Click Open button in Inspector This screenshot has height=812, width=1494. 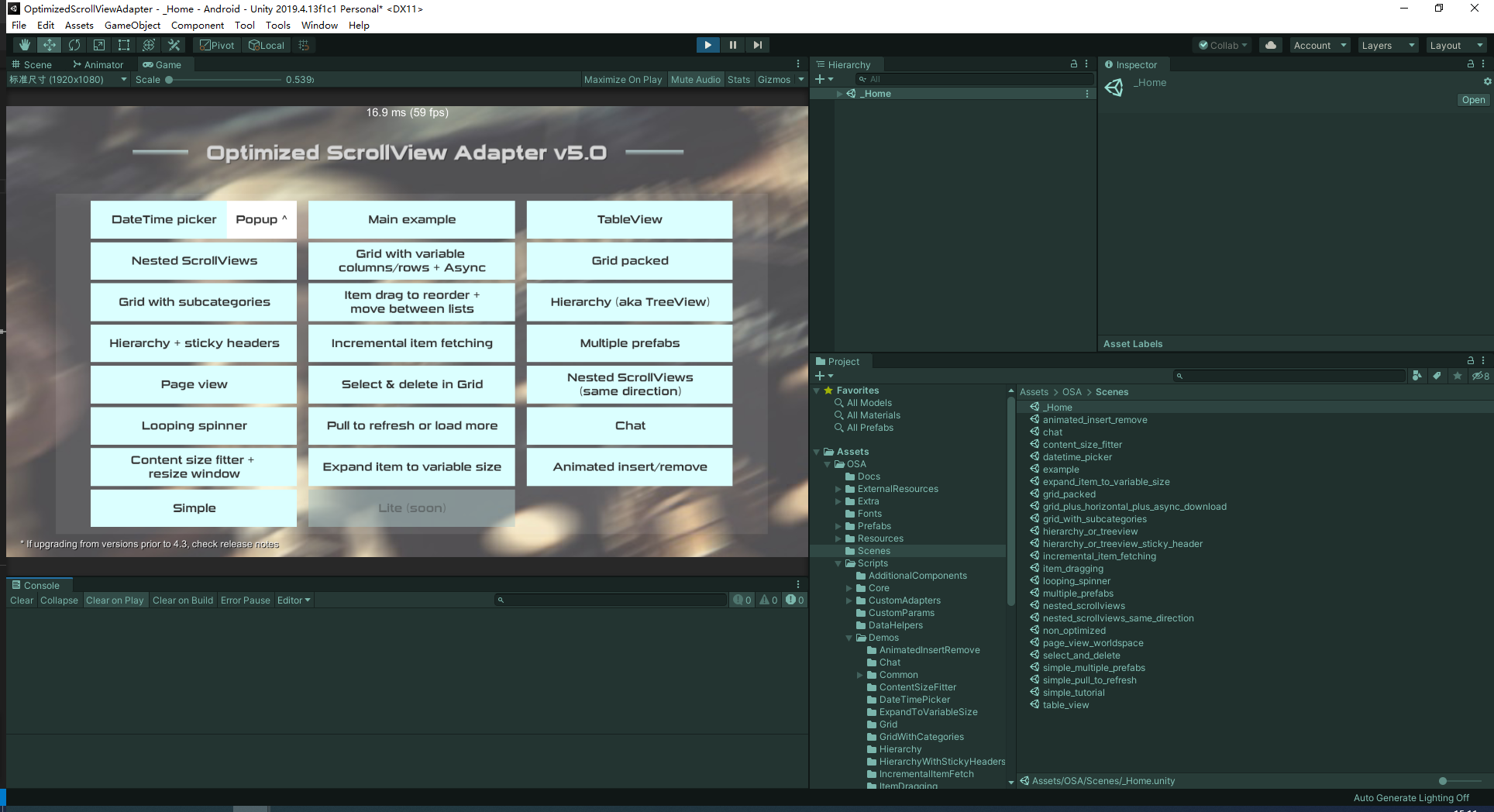click(1473, 100)
